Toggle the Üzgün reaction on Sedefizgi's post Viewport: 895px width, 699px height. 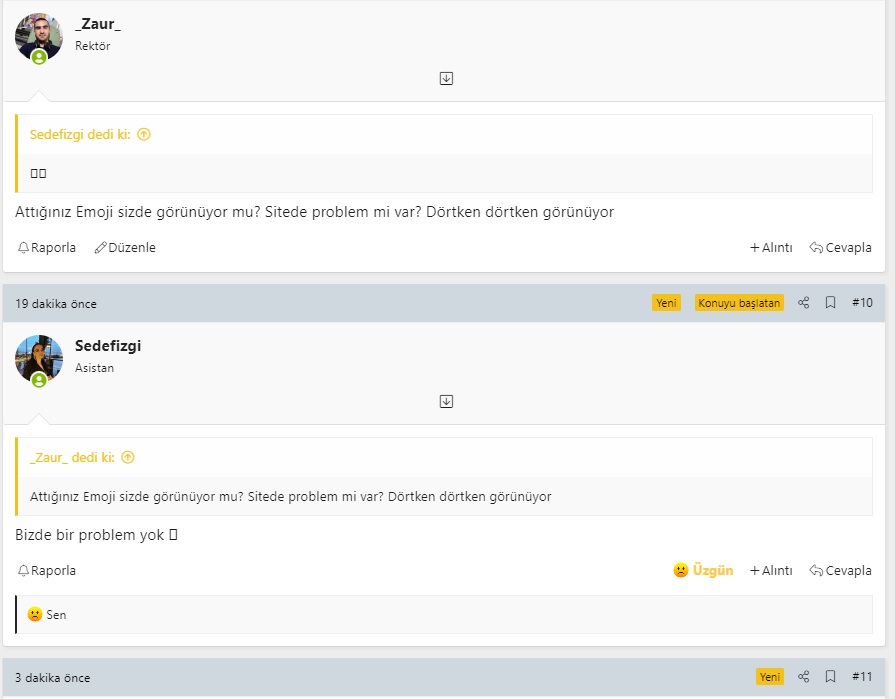click(x=703, y=570)
